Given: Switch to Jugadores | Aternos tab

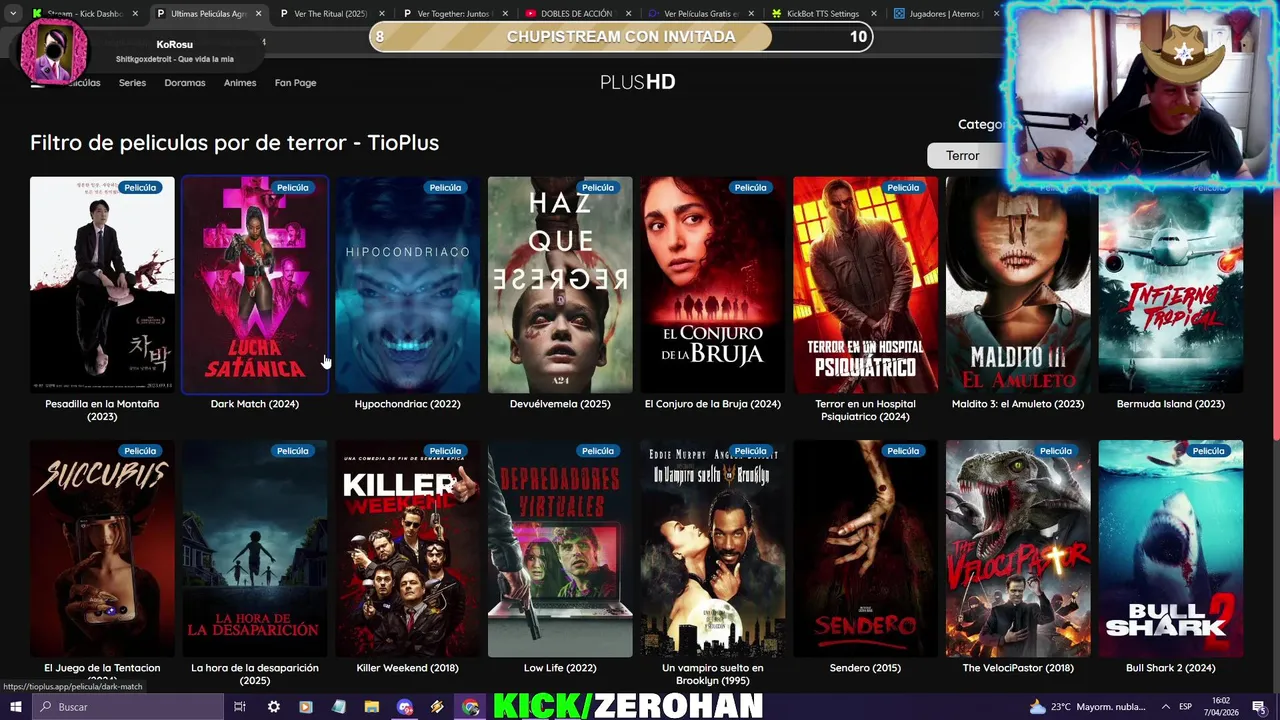Looking at the screenshot, I should (945, 14).
